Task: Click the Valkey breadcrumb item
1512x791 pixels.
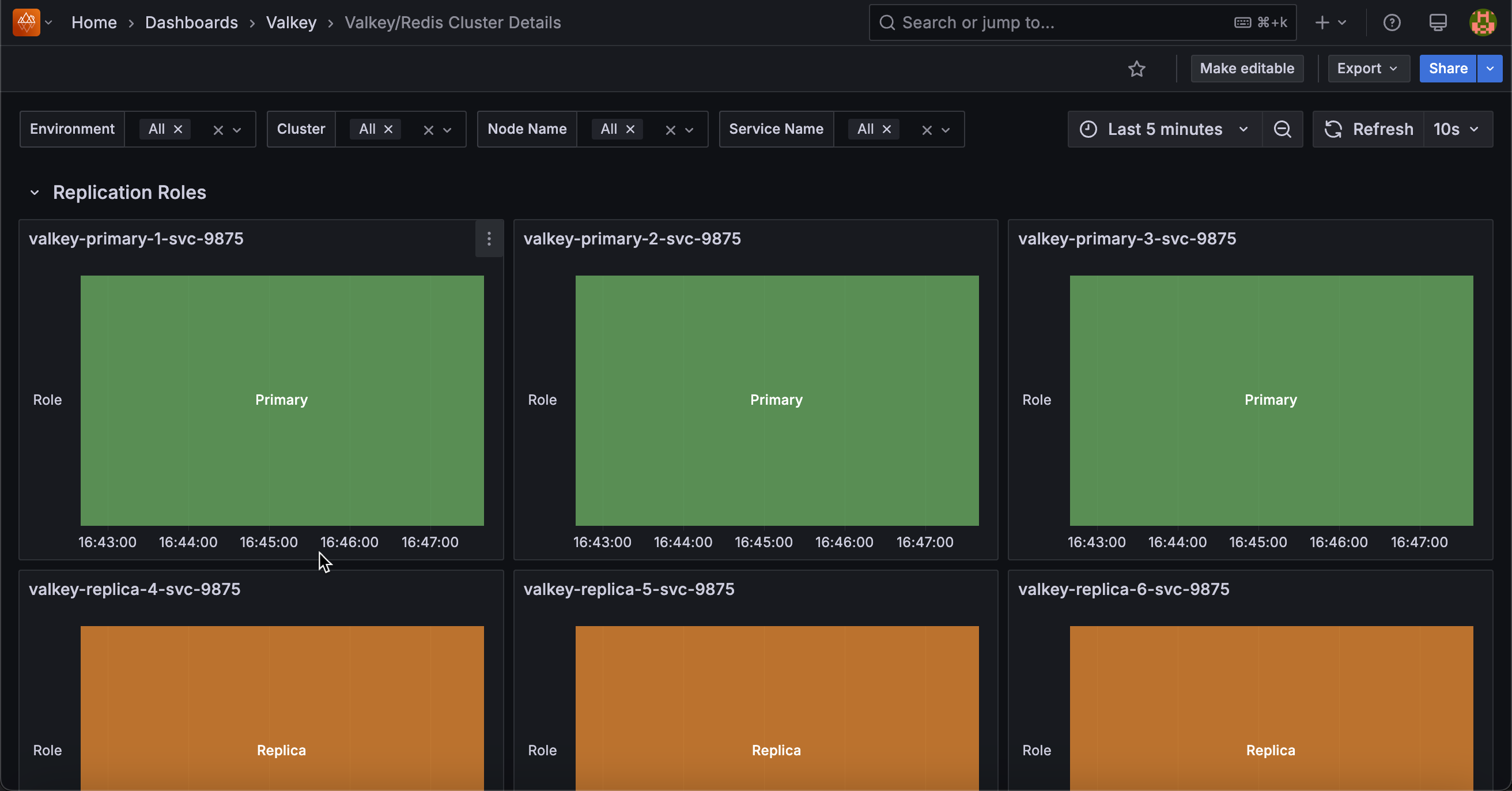Action: pyautogui.click(x=290, y=22)
